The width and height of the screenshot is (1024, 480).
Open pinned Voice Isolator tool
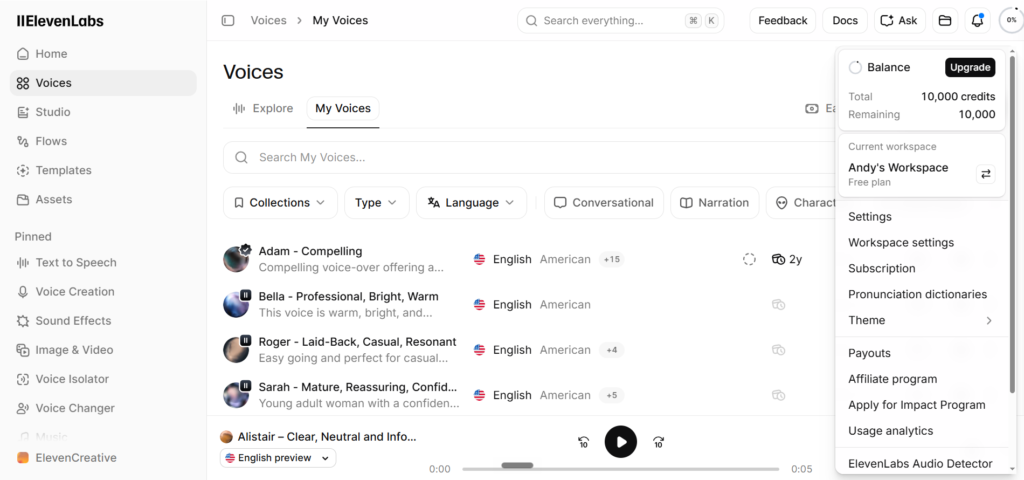pos(103,379)
